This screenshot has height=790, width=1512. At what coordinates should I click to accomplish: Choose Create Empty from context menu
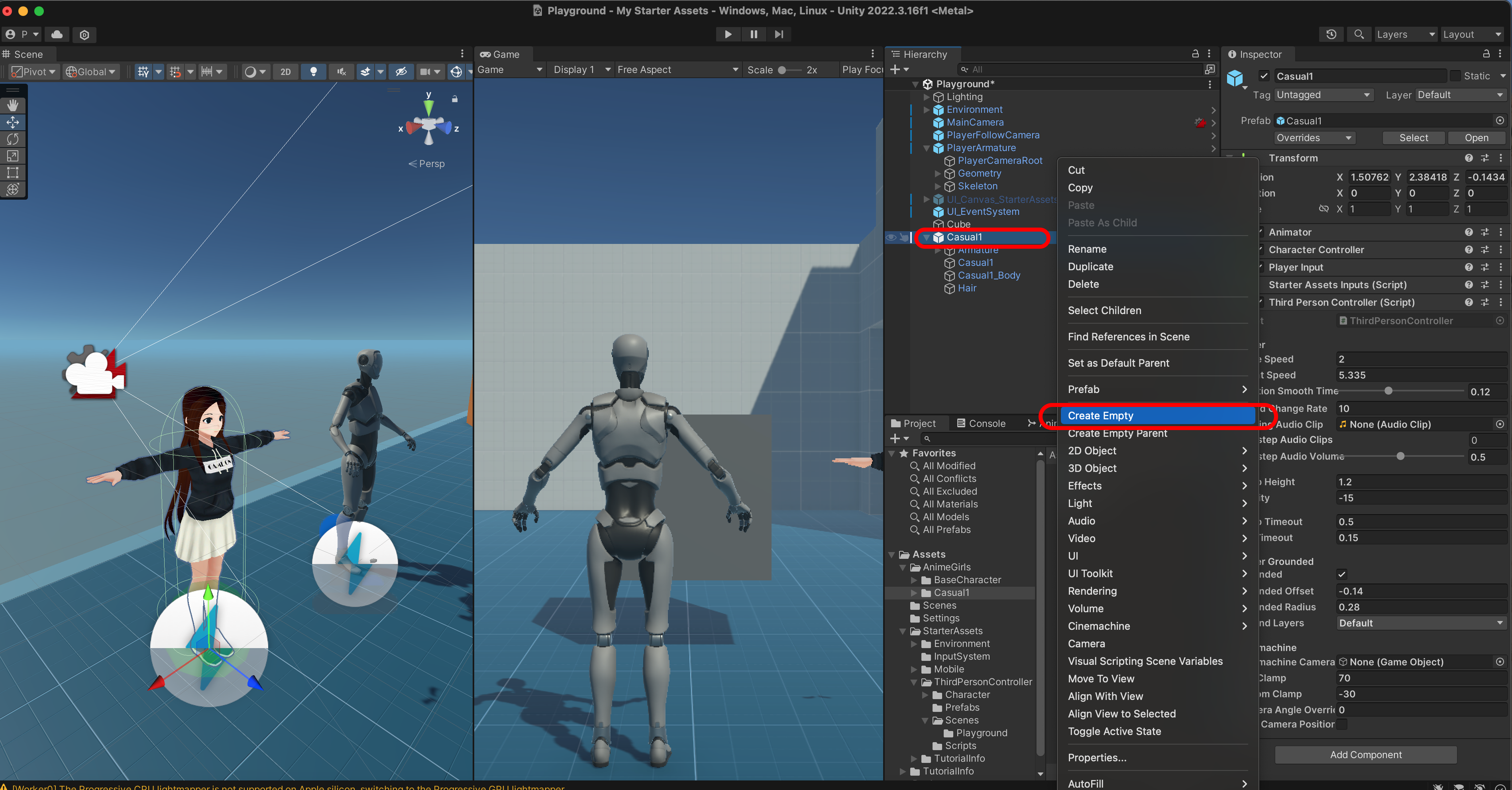[1100, 416]
